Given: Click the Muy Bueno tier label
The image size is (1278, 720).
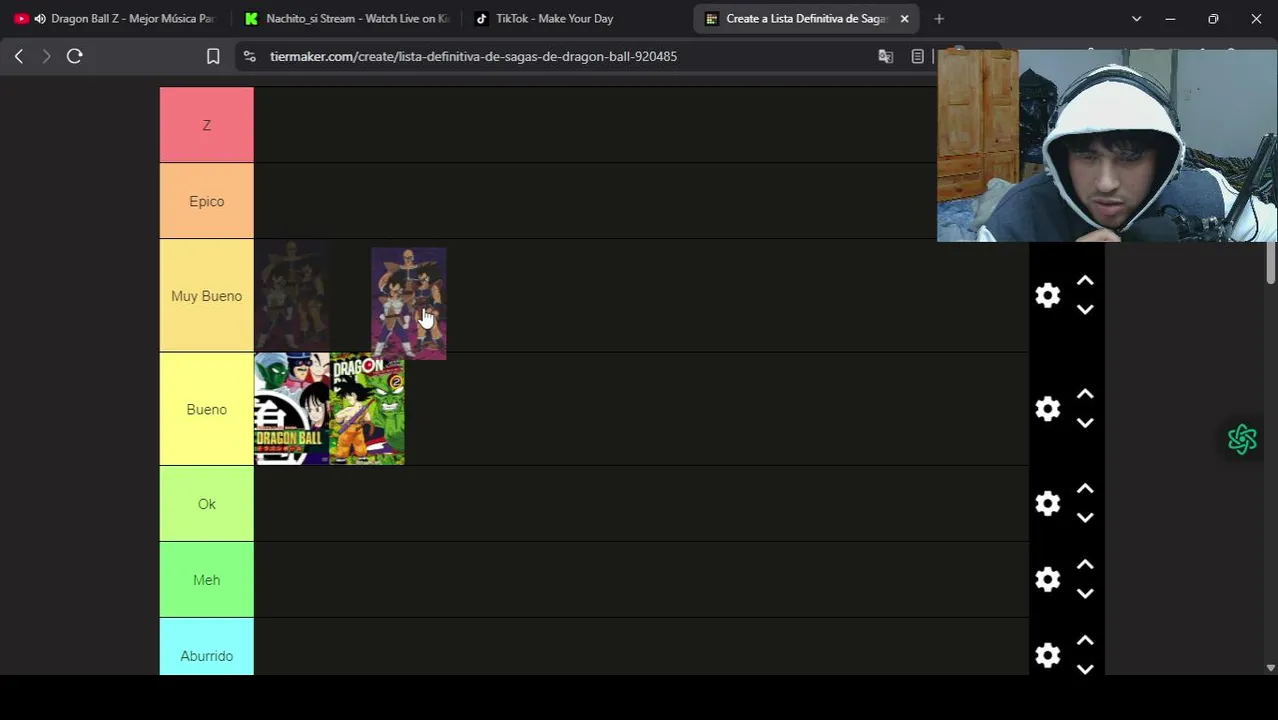Looking at the screenshot, I should [207, 296].
